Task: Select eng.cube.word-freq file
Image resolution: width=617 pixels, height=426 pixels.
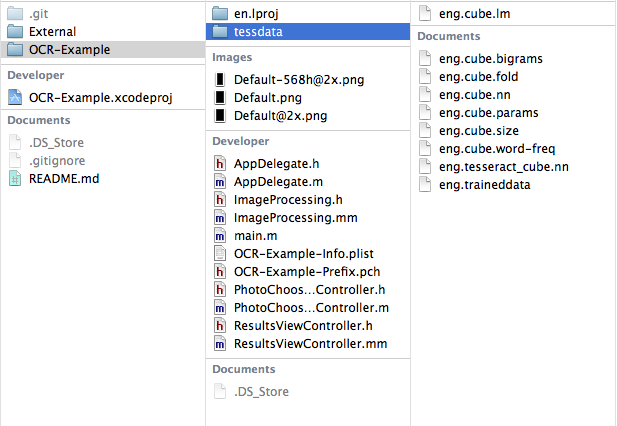Action: pyautogui.click(x=496, y=149)
